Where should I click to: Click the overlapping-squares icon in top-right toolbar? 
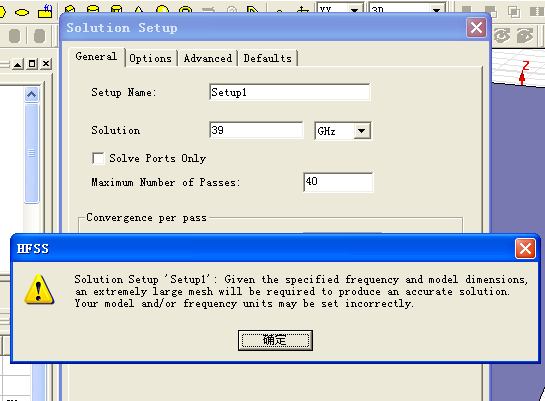[x=514, y=12]
